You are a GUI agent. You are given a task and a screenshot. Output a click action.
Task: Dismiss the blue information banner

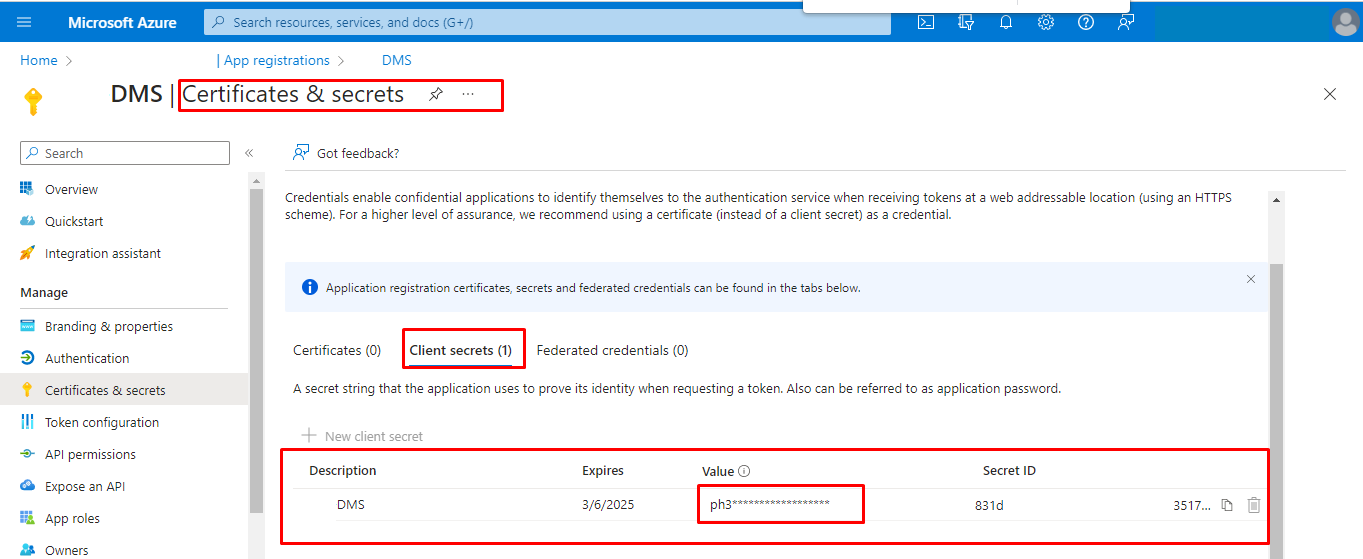(x=1250, y=279)
